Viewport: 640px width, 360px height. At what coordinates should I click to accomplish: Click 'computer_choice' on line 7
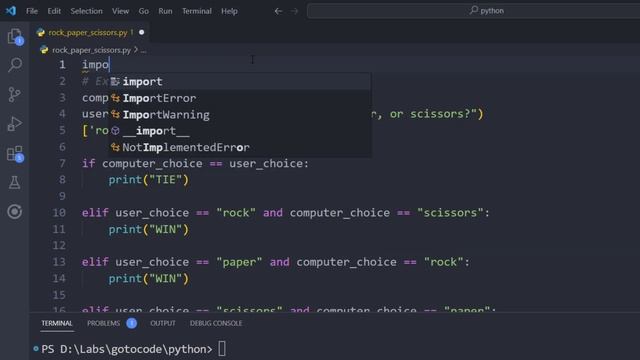[152, 164]
